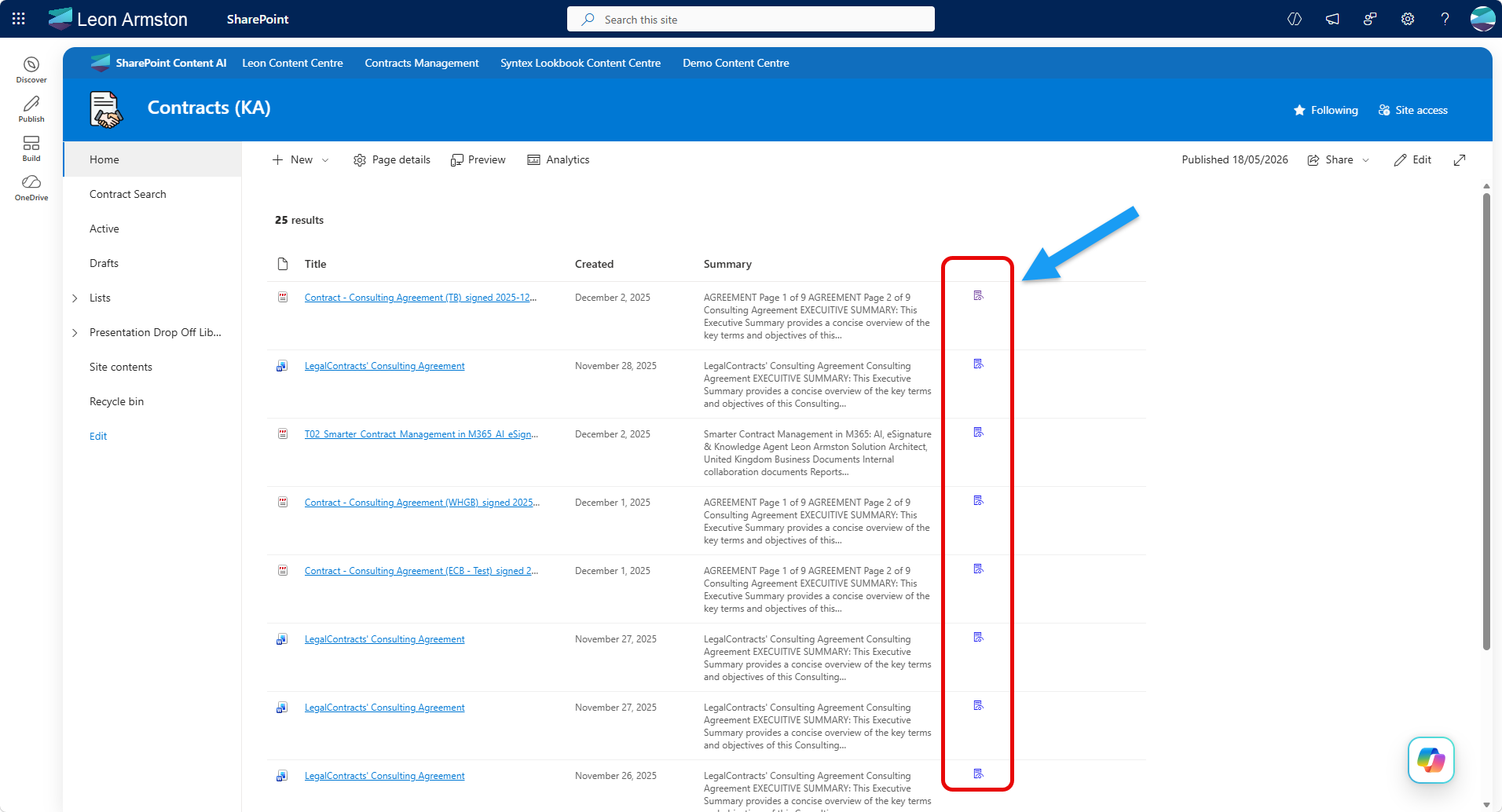Open Contract - Consulting Agreement (ECB - Test) link
This screenshot has width=1502, height=812.
pos(421,571)
